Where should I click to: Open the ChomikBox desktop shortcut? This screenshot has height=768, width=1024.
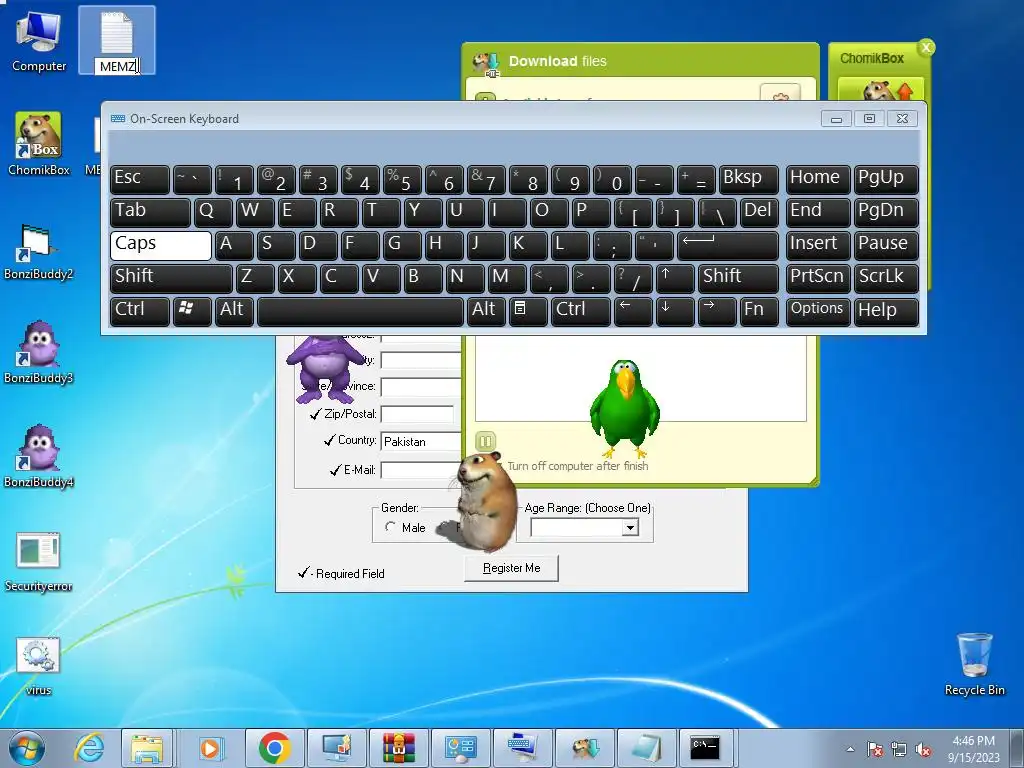tap(39, 144)
